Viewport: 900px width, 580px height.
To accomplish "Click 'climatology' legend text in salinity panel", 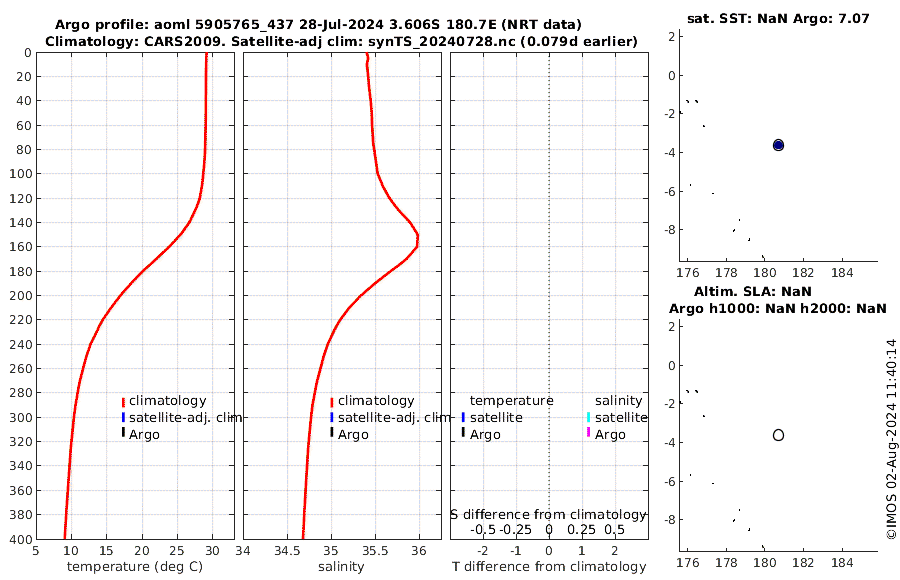I will (376, 401).
